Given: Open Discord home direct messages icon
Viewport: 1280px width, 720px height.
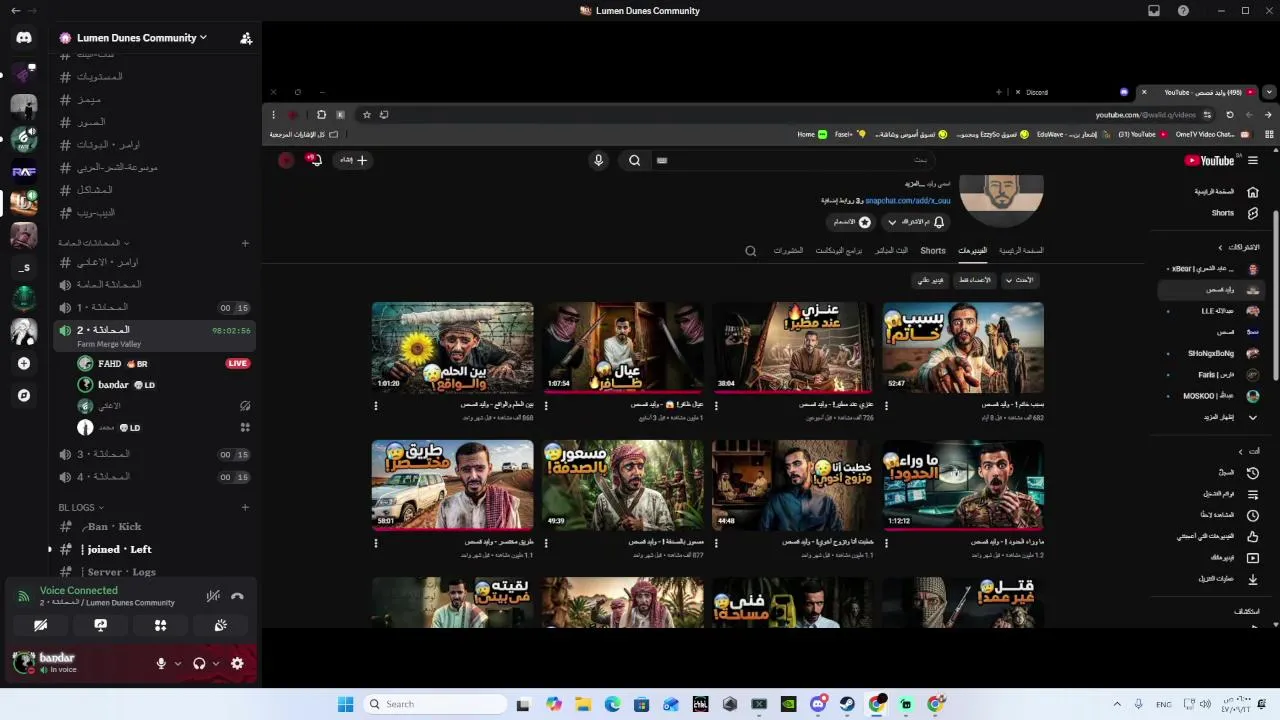Looking at the screenshot, I should pyautogui.click(x=24, y=38).
